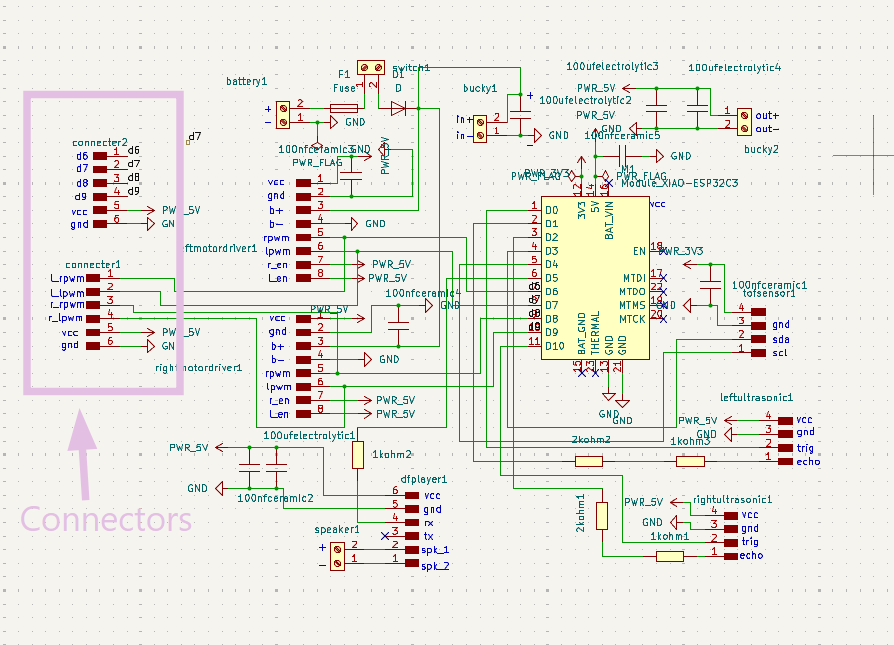Select the pink Connectors text annotation
This screenshot has height=645, width=894.
tap(106, 520)
